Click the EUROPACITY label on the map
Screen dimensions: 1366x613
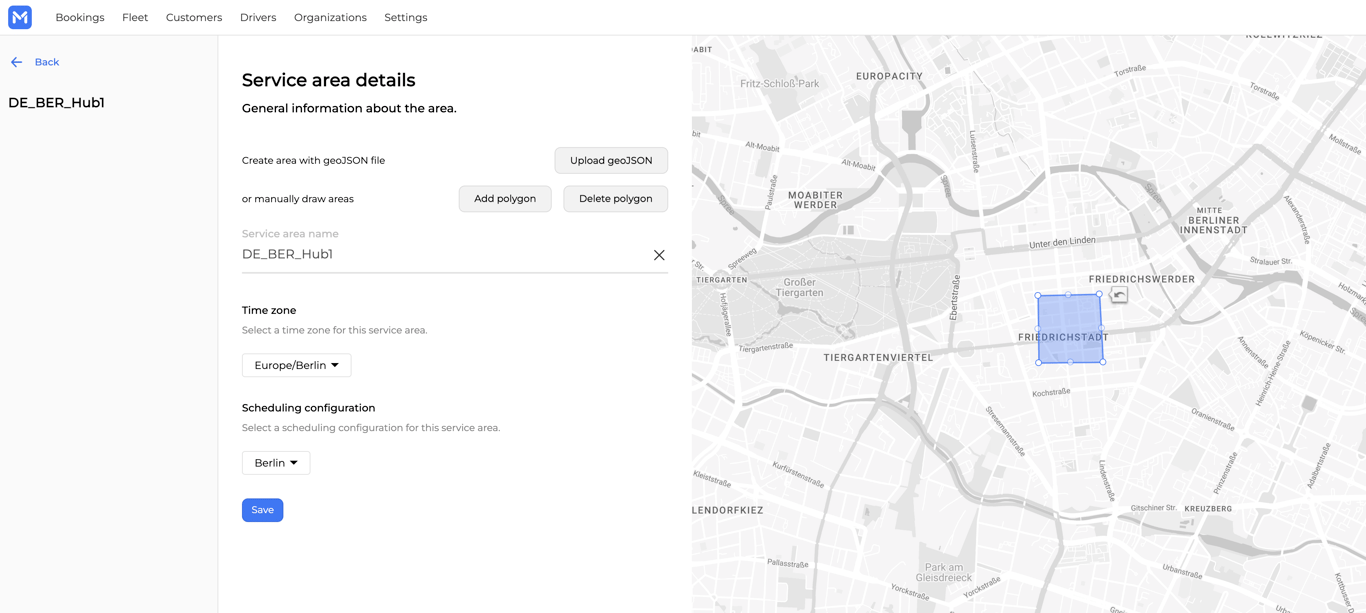click(x=889, y=76)
